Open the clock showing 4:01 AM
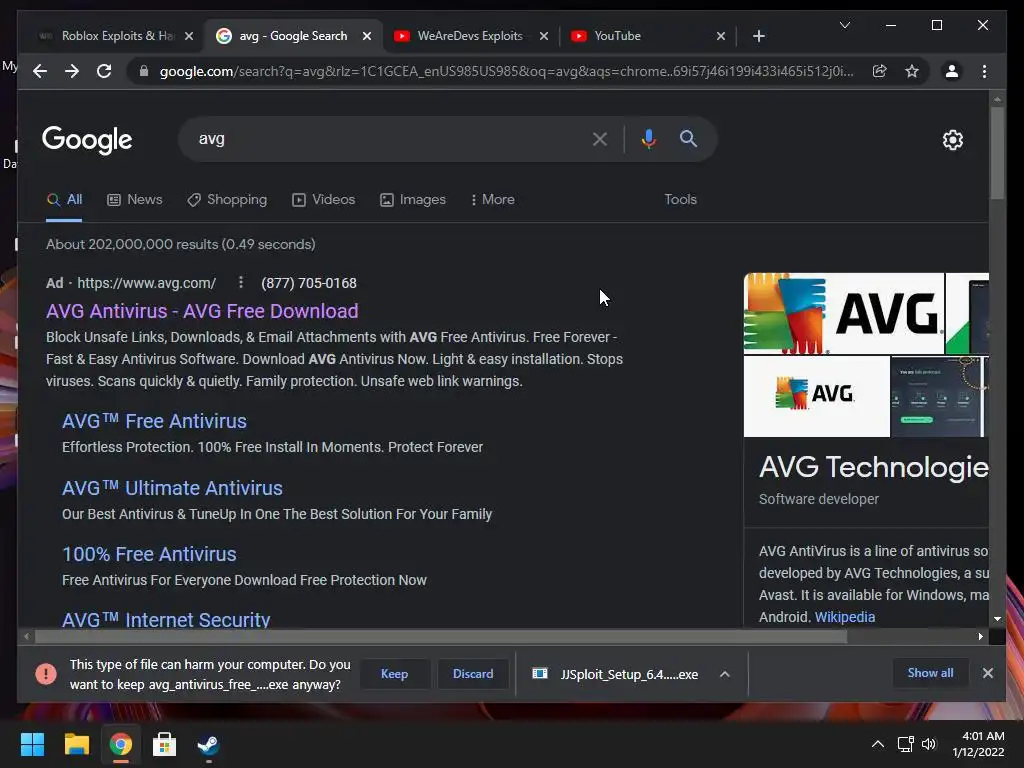Screen dimensions: 1024x768 click(978, 744)
